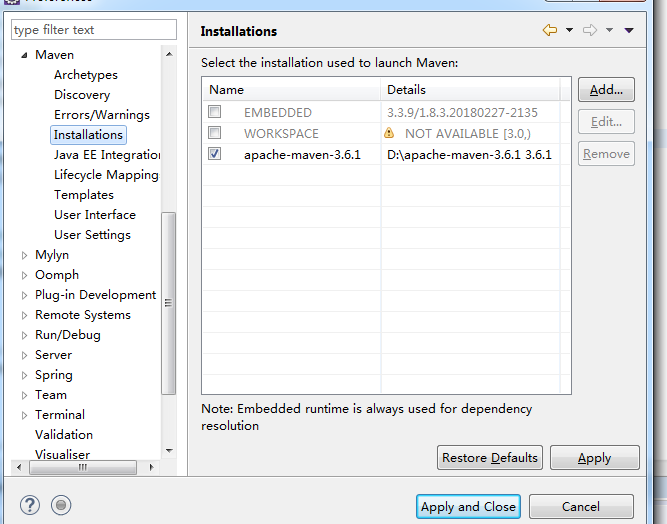Click the Details column header
The image size is (667, 524).
pyautogui.click(x=470, y=90)
